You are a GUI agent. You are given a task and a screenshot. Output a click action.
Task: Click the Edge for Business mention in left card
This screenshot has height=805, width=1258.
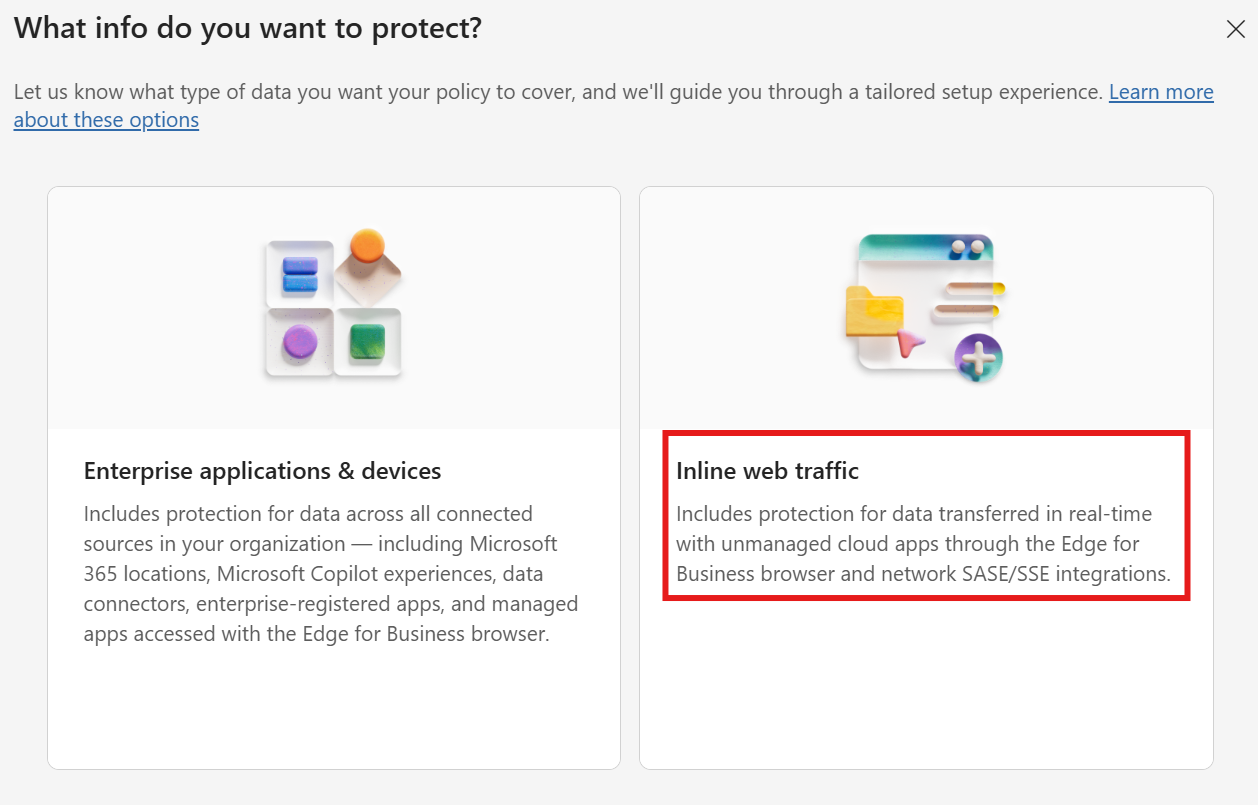pyautogui.click(x=418, y=633)
